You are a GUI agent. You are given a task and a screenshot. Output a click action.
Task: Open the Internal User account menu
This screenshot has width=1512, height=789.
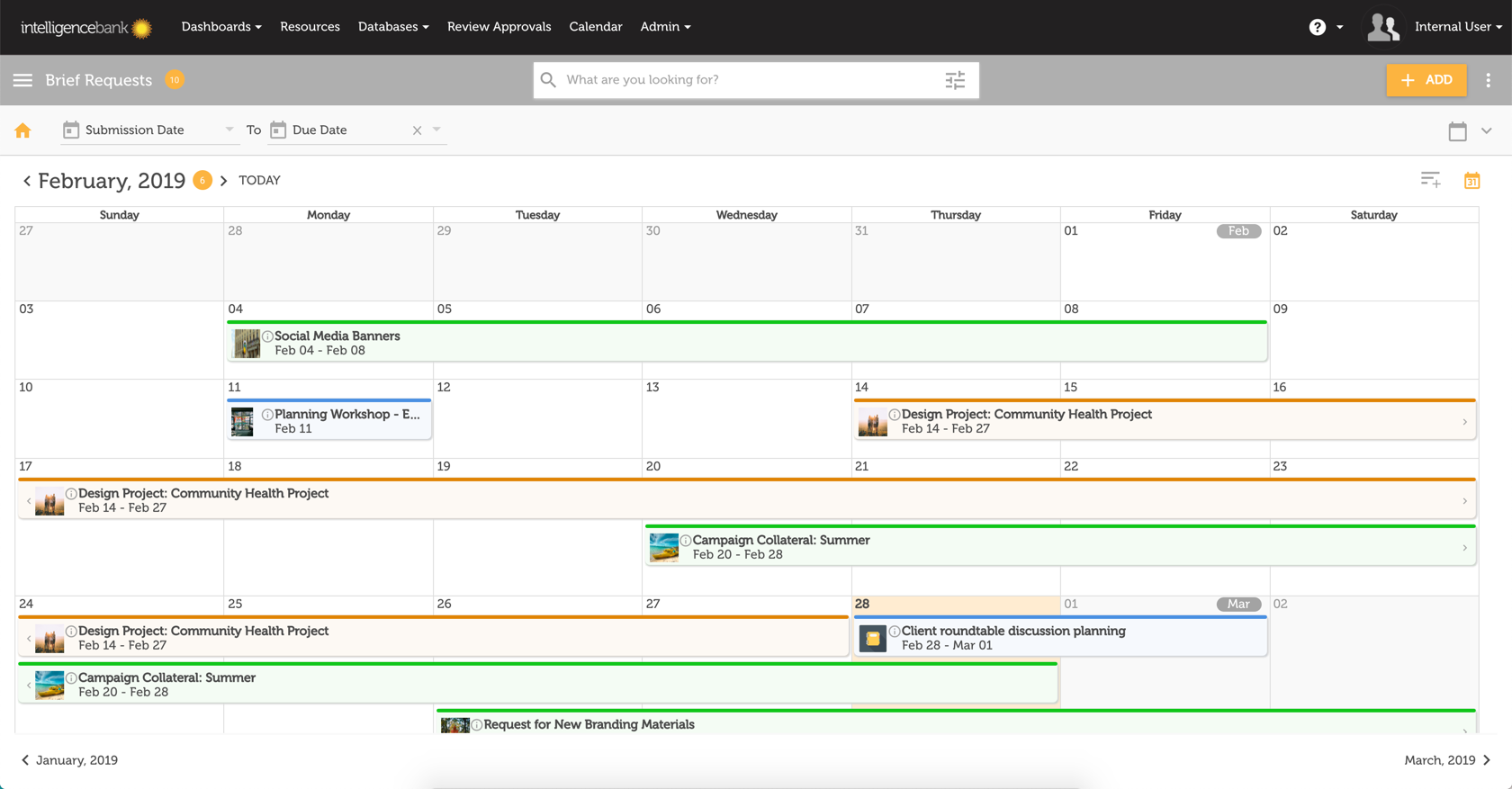(1457, 27)
